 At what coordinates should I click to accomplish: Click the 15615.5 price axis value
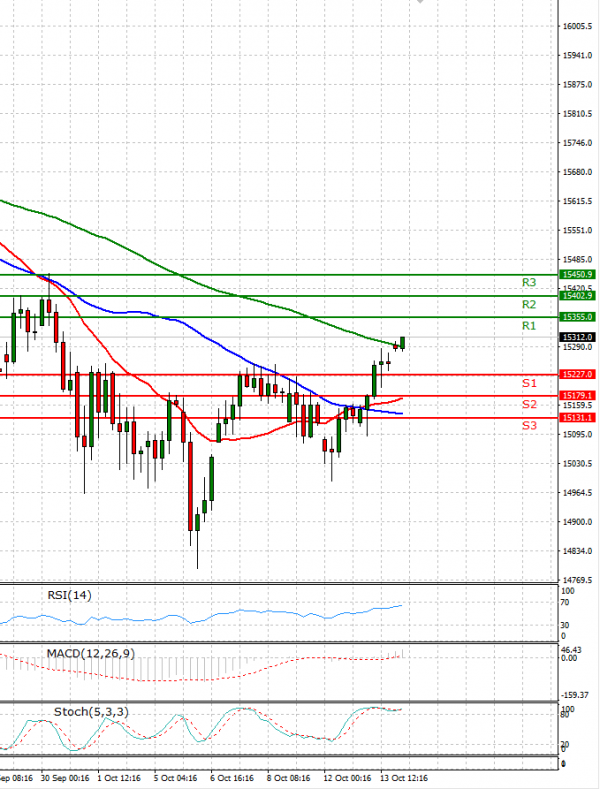pyautogui.click(x=577, y=201)
